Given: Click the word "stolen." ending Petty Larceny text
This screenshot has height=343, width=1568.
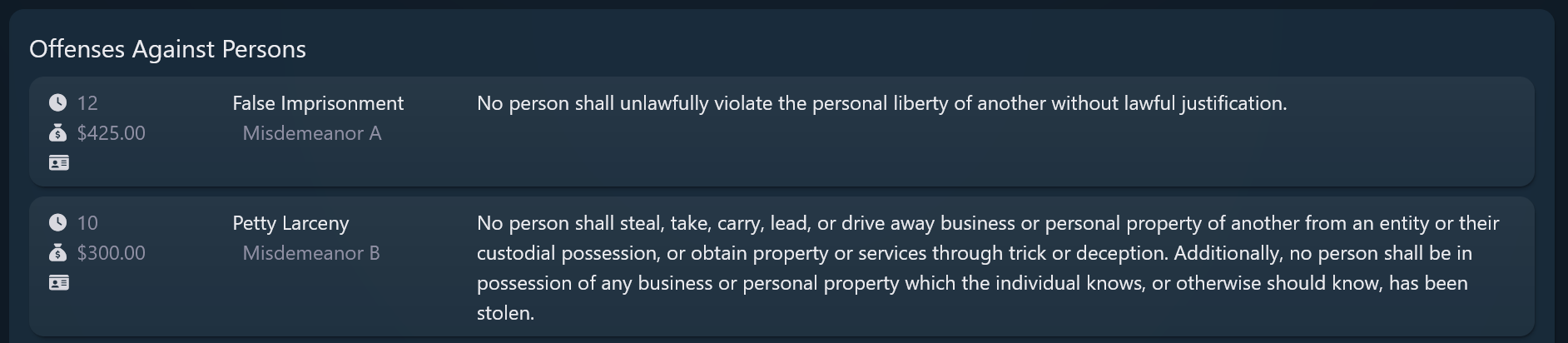Looking at the screenshot, I should tap(505, 313).
